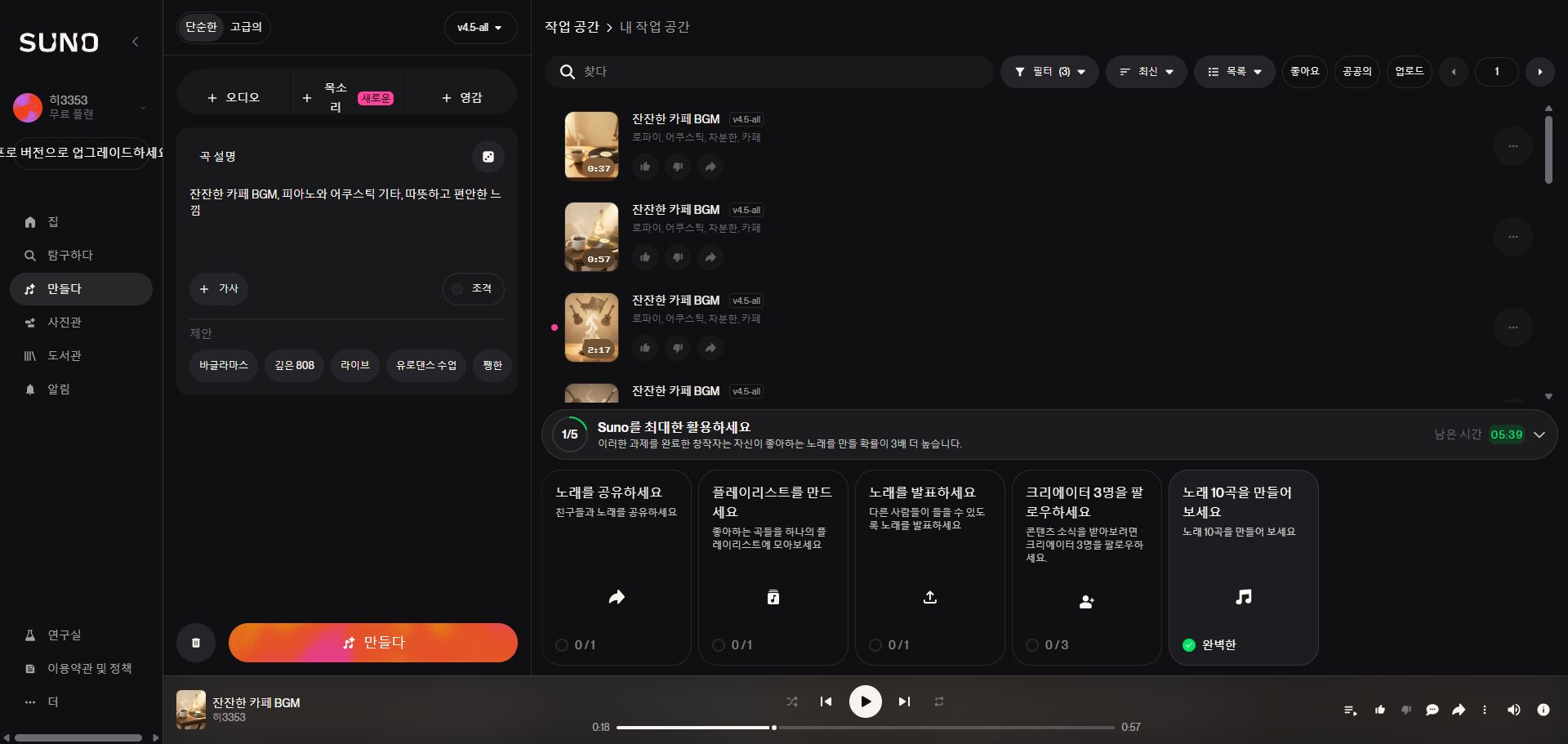Click the upgrade to Pro banner
Viewport: 1568px width, 744px height.
tap(81, 153)
